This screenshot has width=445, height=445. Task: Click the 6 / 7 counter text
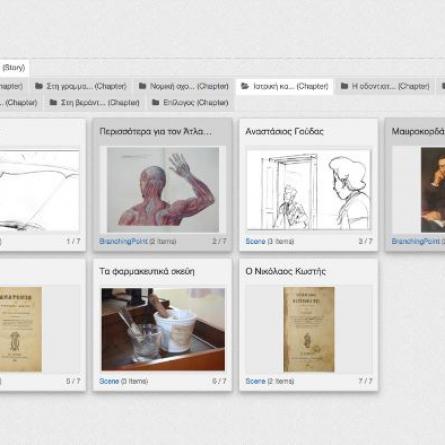click(x=219, y=381)
